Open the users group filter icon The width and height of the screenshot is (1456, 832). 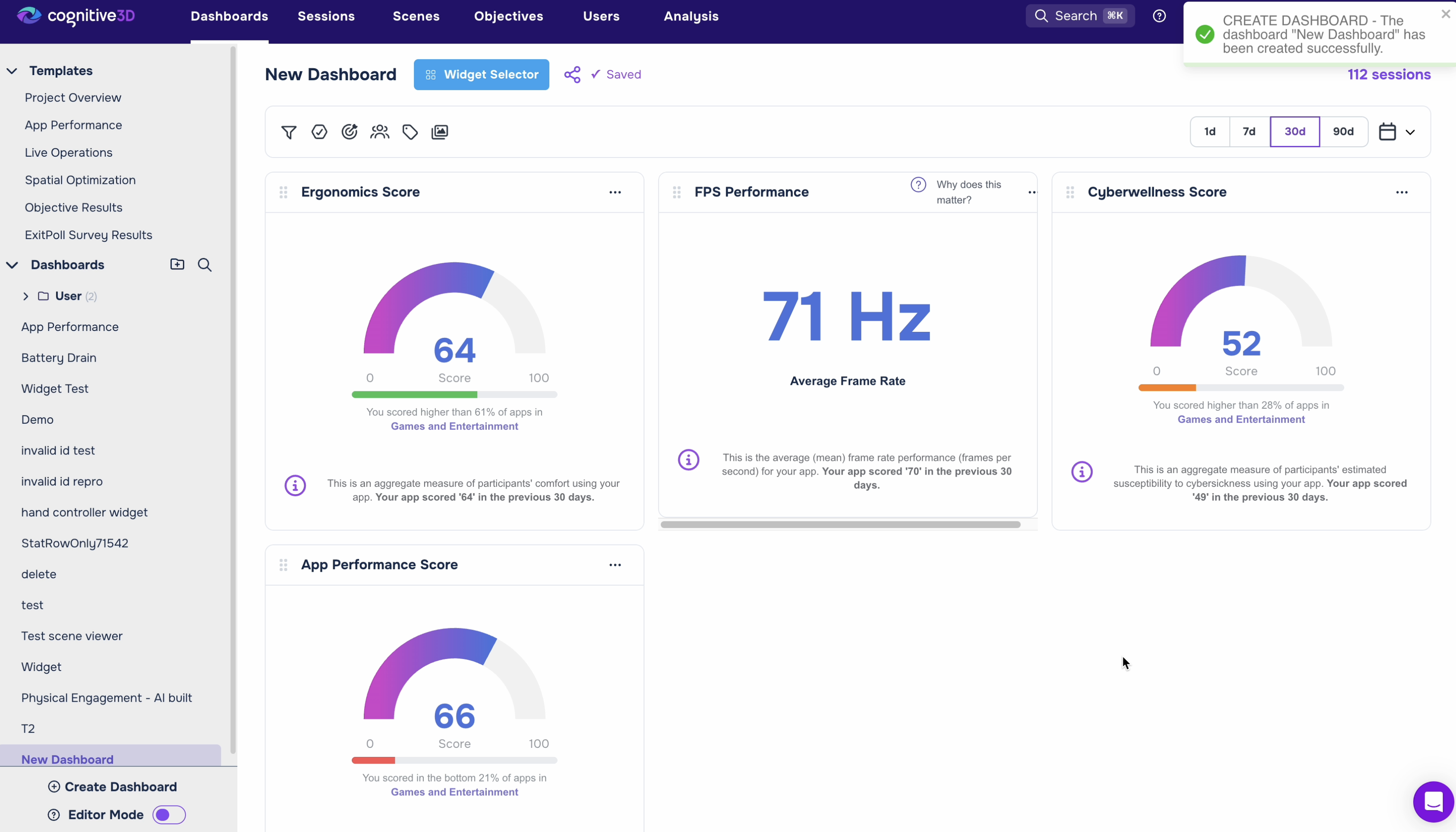[379, 132]
